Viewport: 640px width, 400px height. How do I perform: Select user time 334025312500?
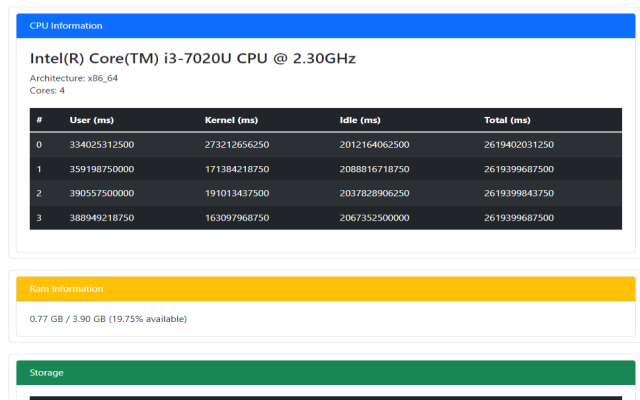tap(102, 144)
